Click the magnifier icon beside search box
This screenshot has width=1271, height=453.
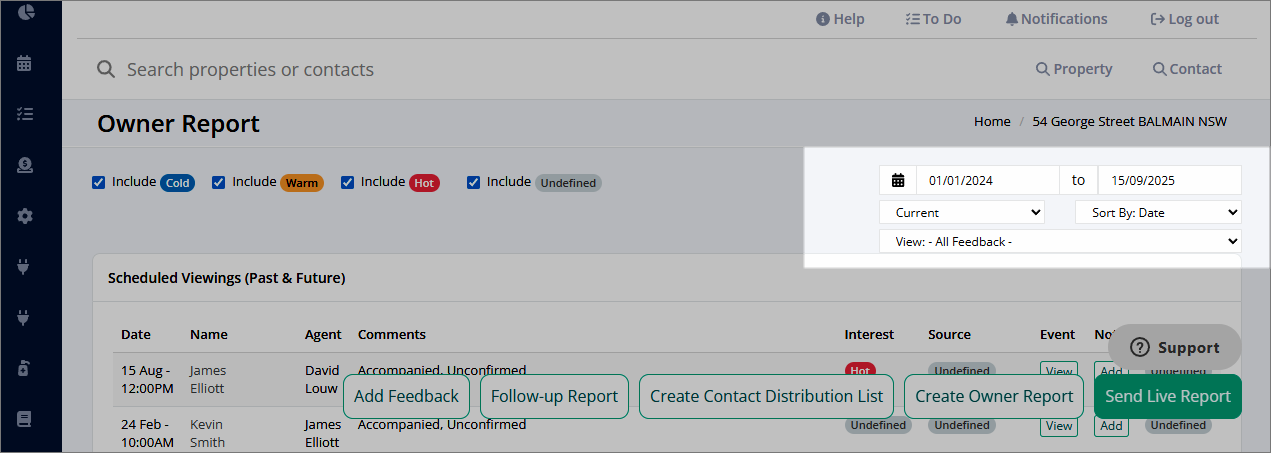click(105, 69)
